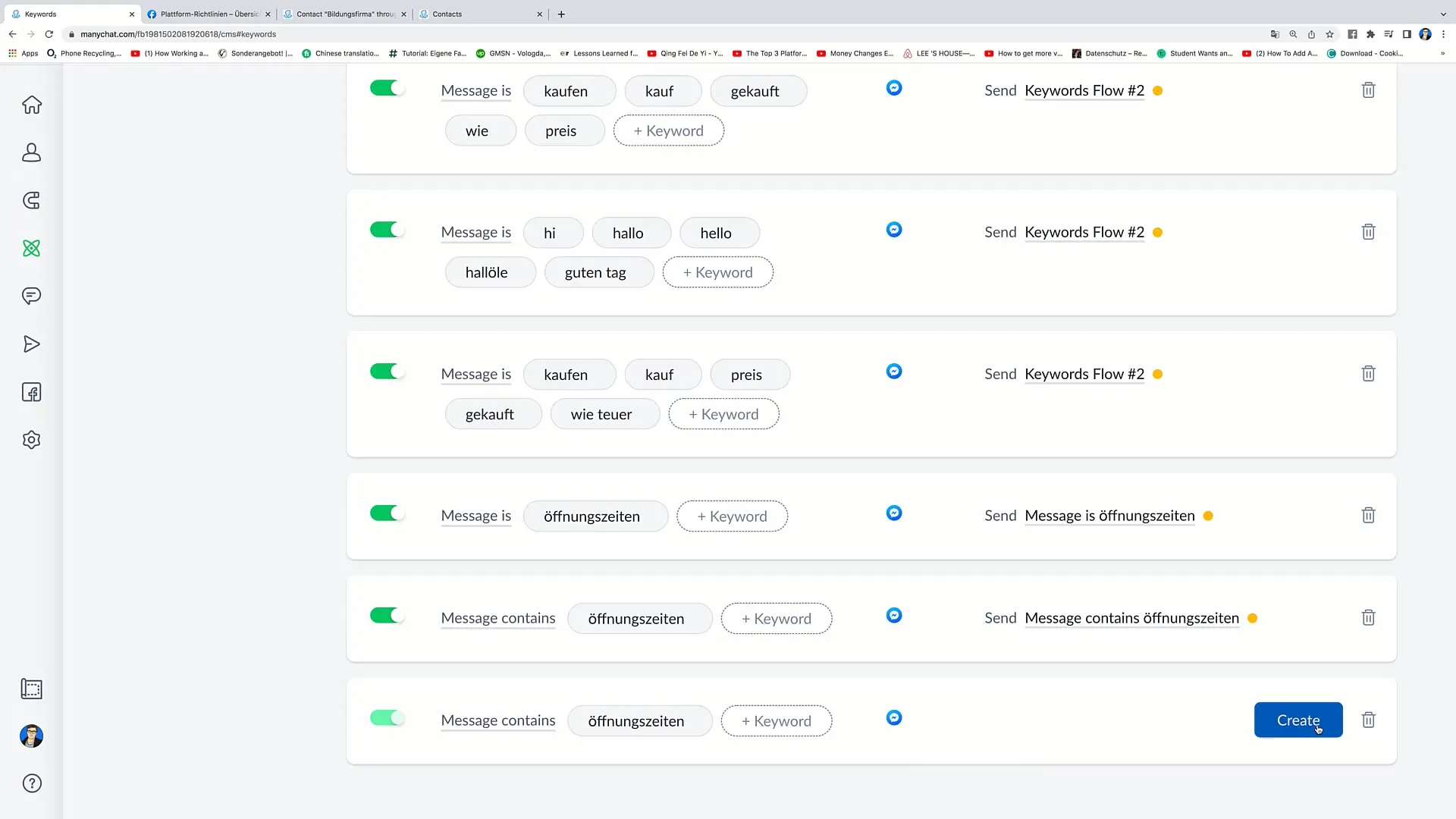Switch to the Contacts browser tab
The height and width of the screenshot is (819, 1456).
coord(480,14)
